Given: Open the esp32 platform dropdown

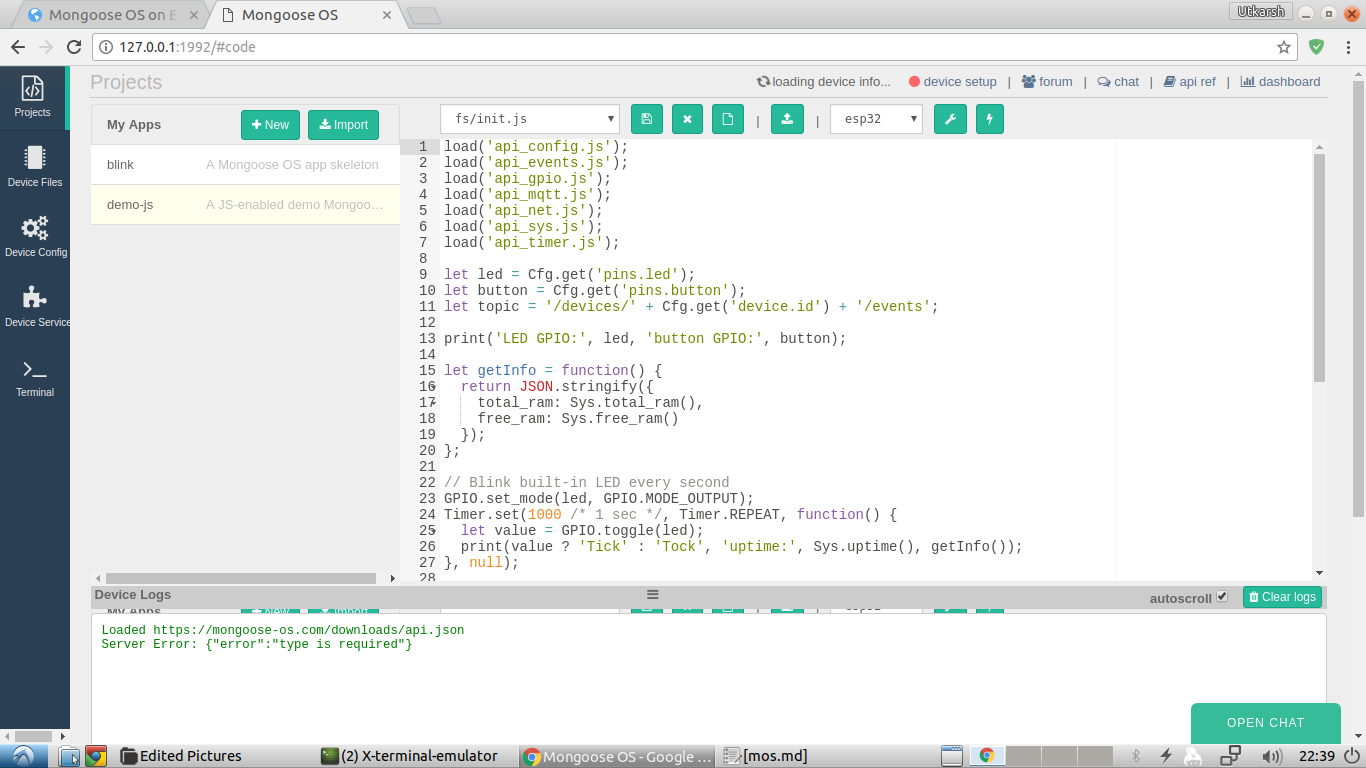Looking at the screenshot, I should 876,119.
